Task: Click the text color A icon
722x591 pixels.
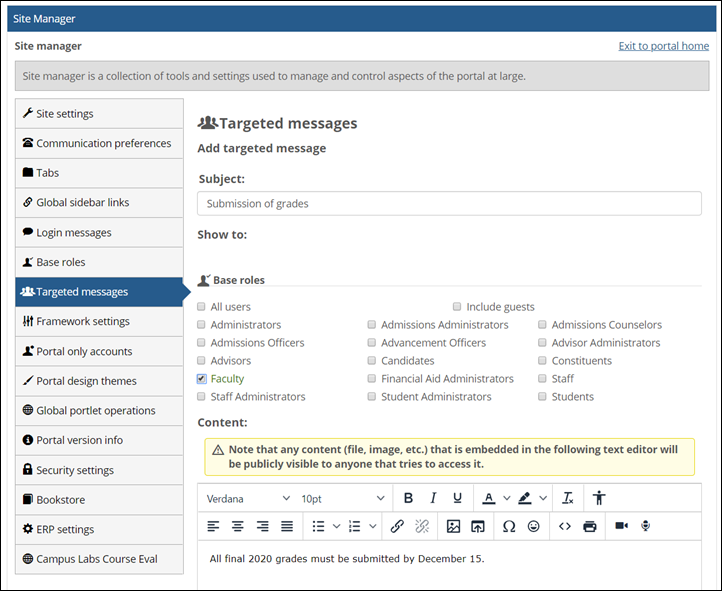Action: click(x=489, y=498)
